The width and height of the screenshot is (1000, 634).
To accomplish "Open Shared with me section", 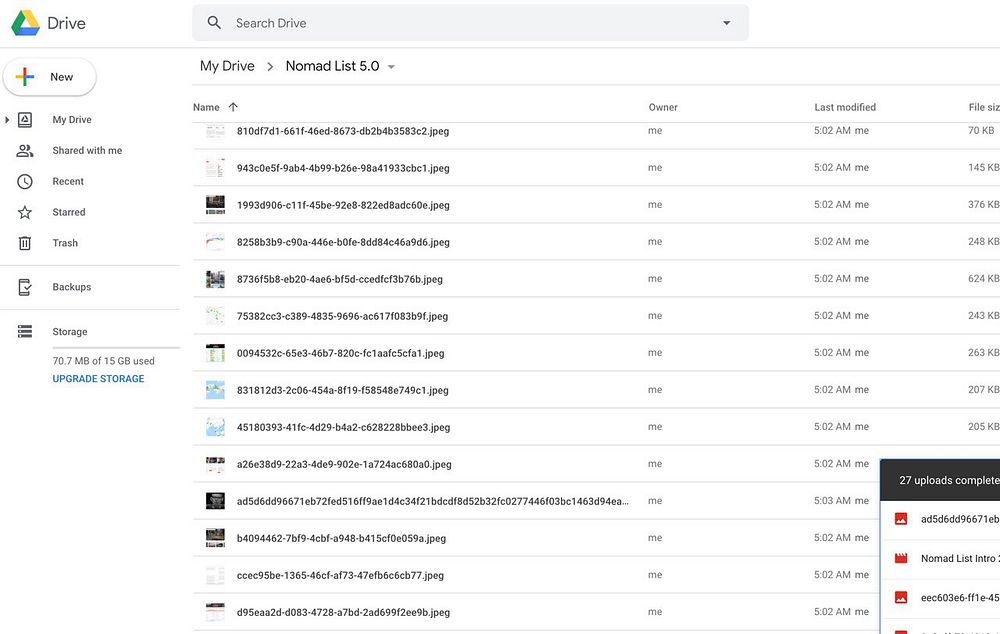I will pos(87,151).
